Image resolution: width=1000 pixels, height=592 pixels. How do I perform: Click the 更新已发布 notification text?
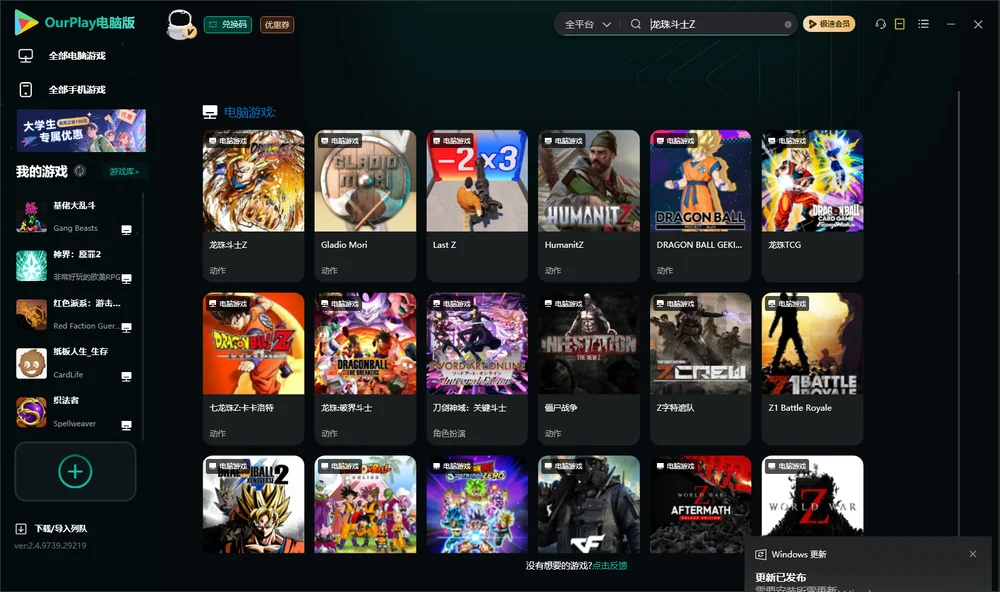point(781,577)
